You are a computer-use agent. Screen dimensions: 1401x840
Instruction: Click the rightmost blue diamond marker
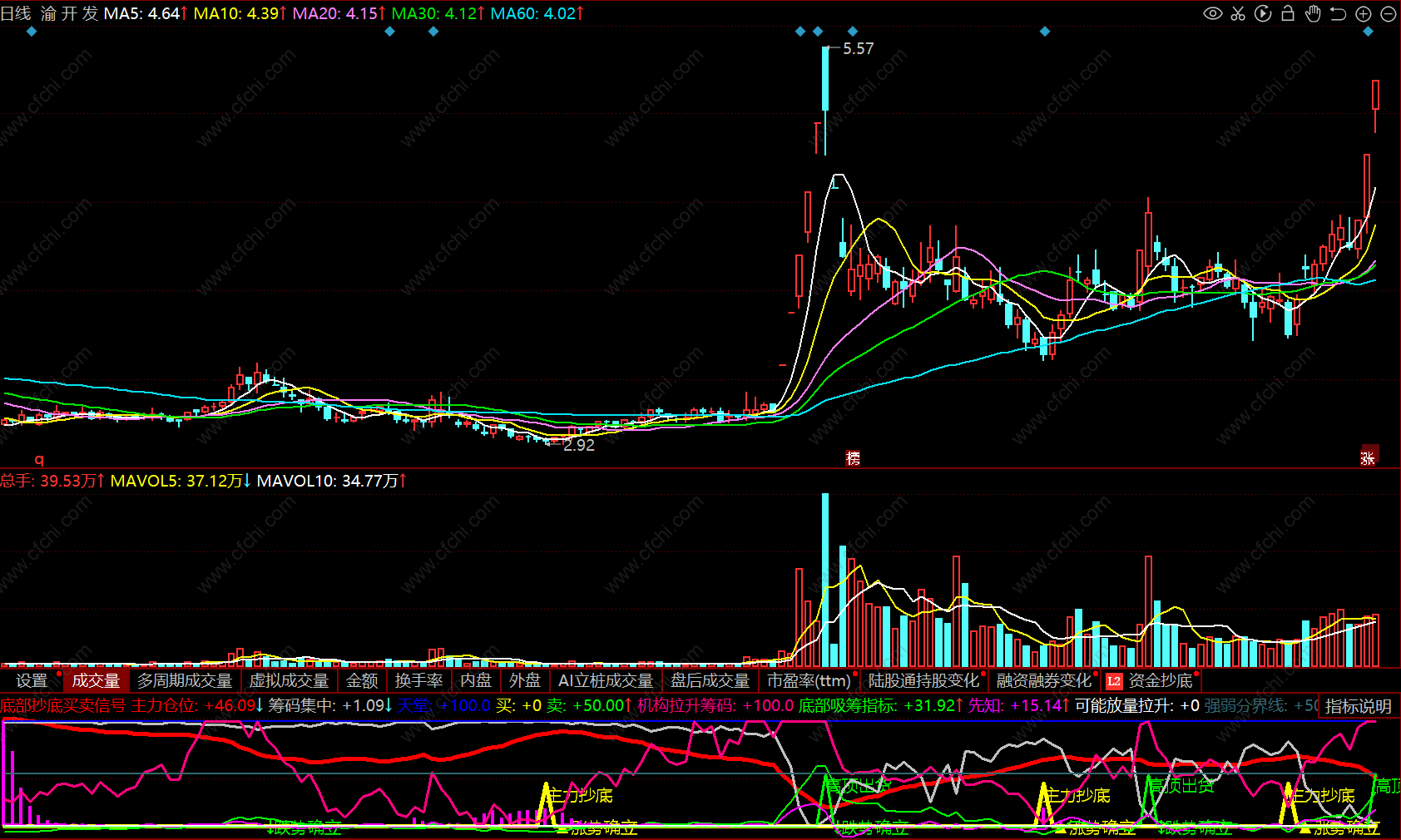pyautogui.click(x=1368, y=32)
